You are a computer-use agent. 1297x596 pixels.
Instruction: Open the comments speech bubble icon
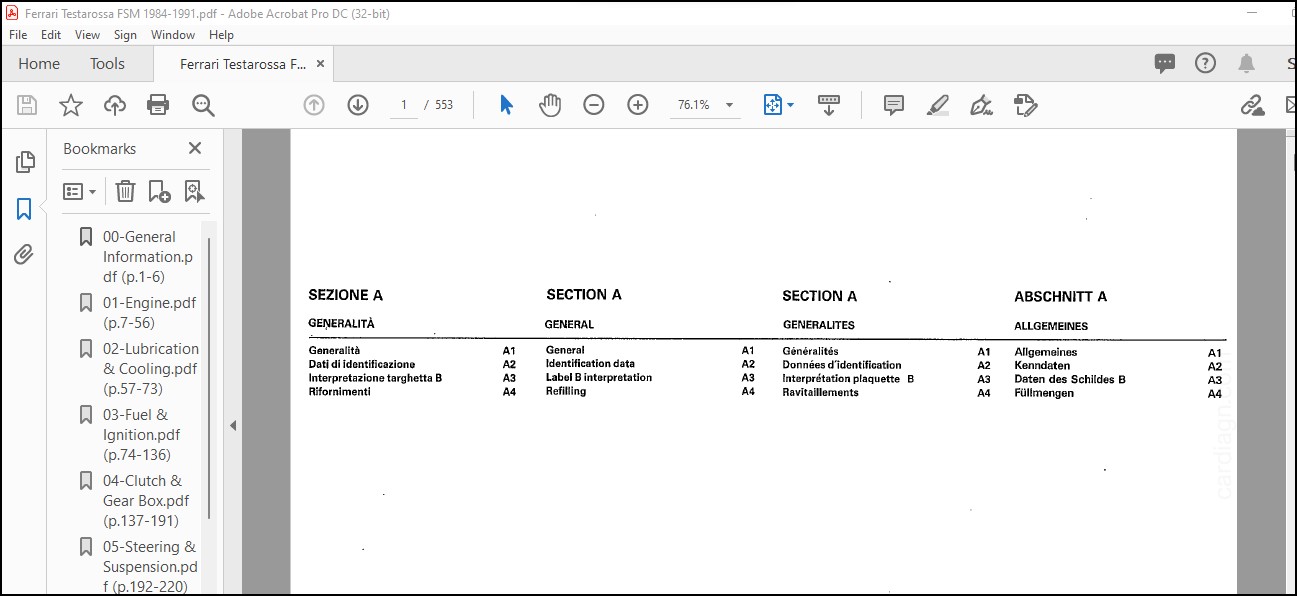click(1165, 64)
